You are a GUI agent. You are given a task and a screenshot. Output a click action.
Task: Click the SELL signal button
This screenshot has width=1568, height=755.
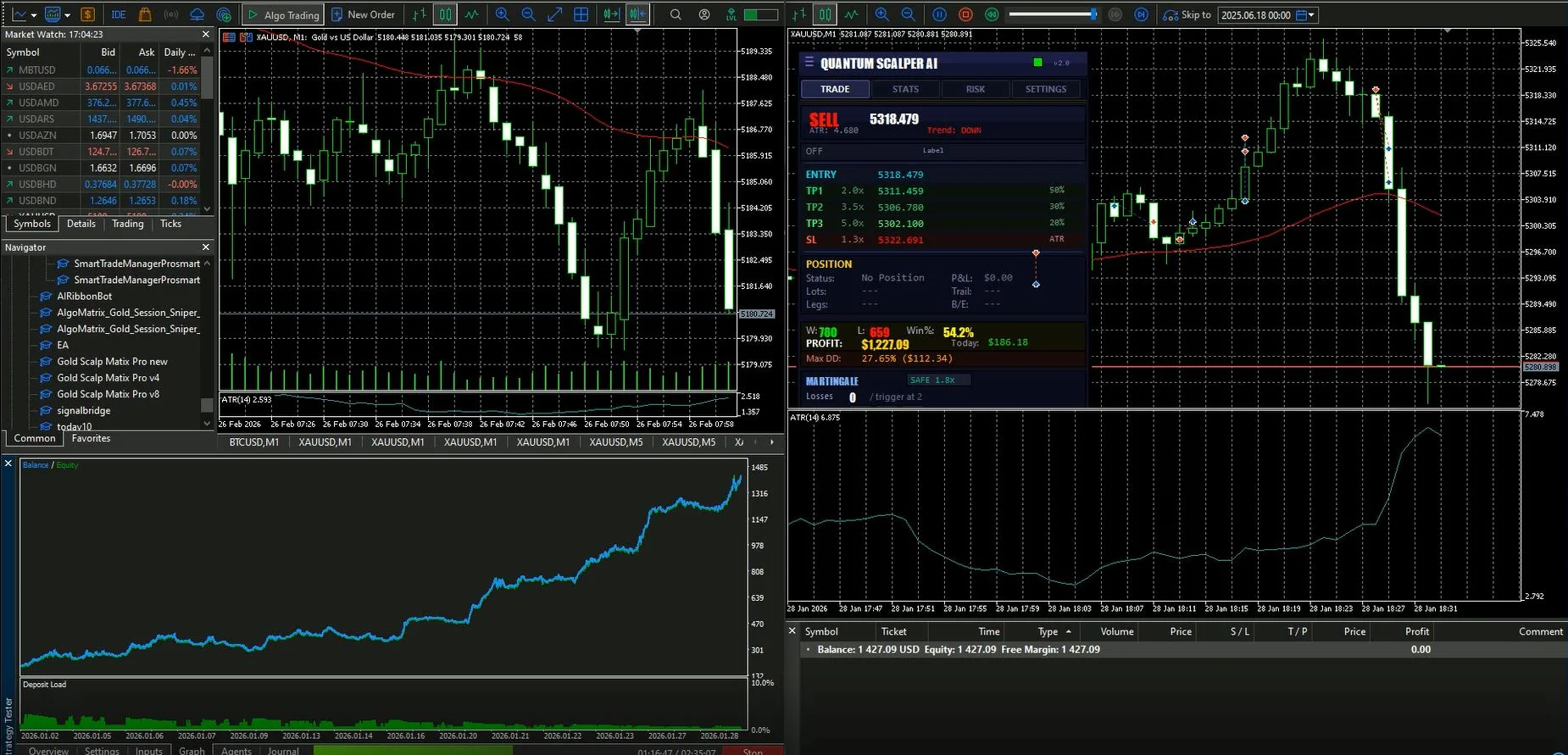point(824,119)
